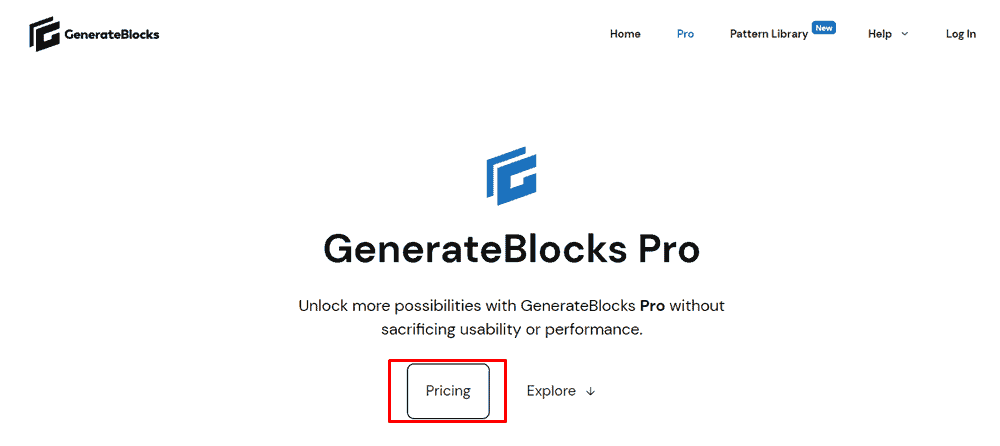Click the 'Unlock more possibilities' tagline text
1000x446 pixels.
click(x=511, y=306)
